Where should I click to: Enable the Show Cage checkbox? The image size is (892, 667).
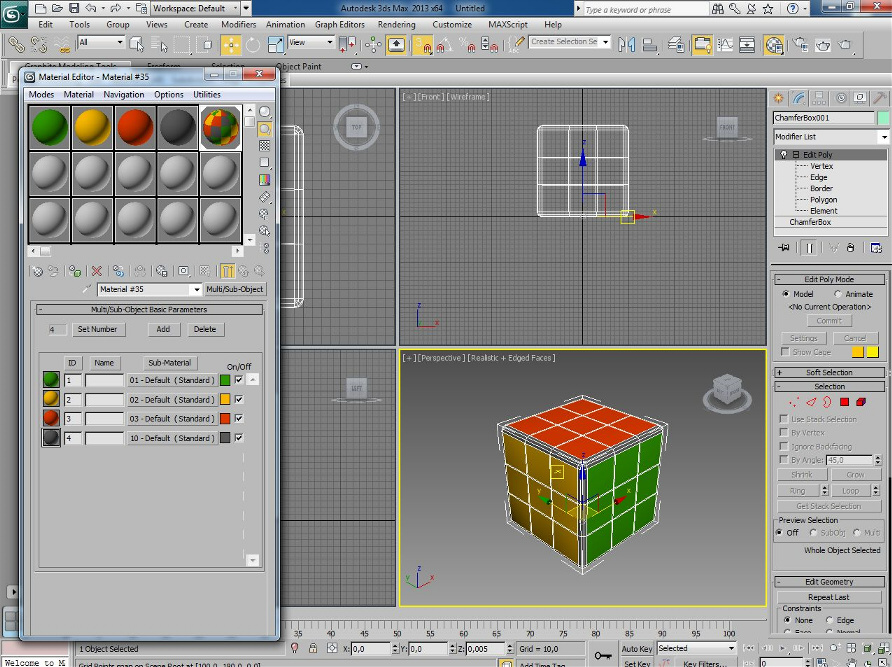785,352
